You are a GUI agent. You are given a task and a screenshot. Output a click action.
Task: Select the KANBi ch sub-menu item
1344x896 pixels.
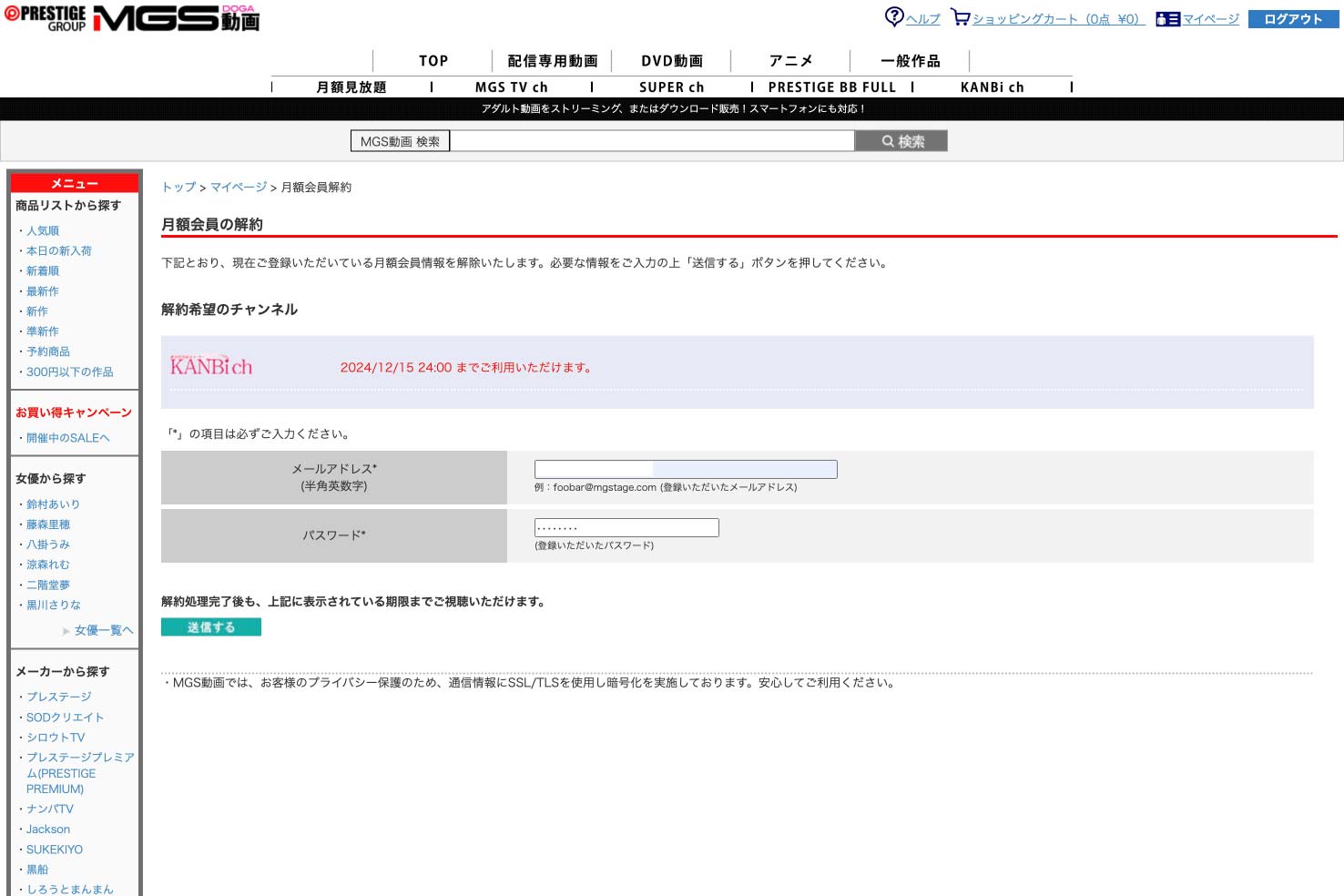click(x=993, y=87)
